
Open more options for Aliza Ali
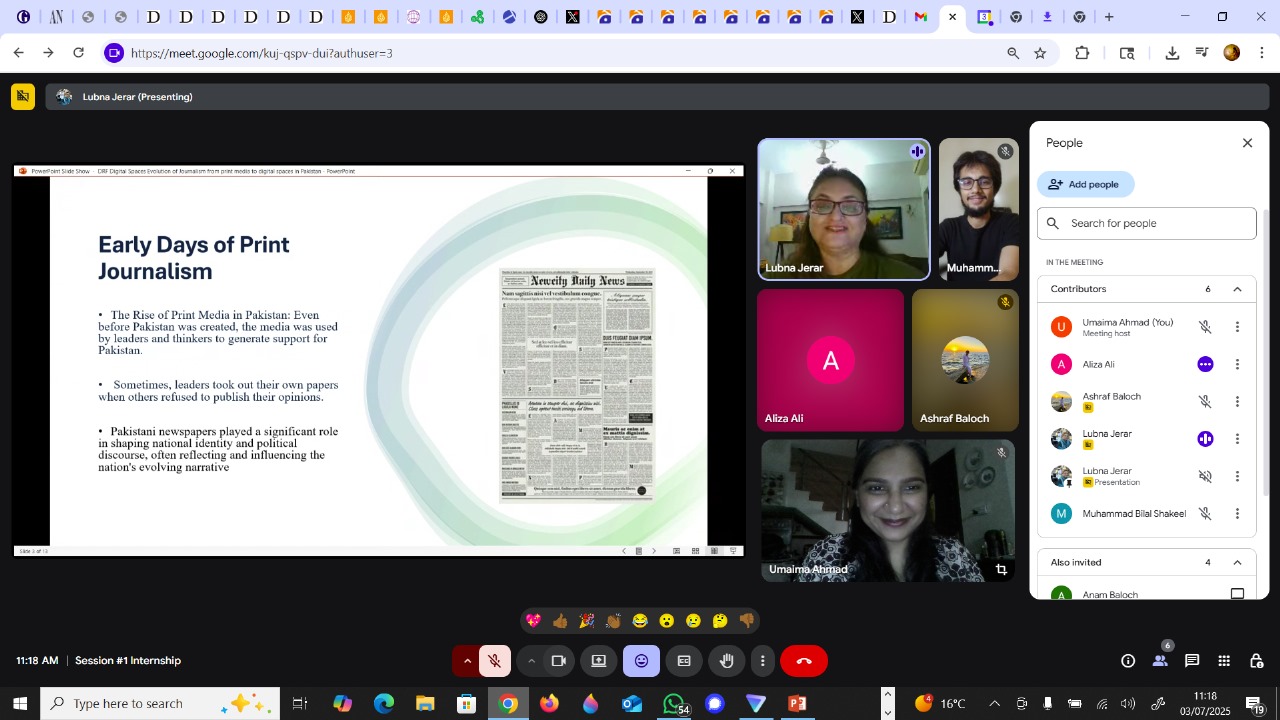pos(1237,365)
